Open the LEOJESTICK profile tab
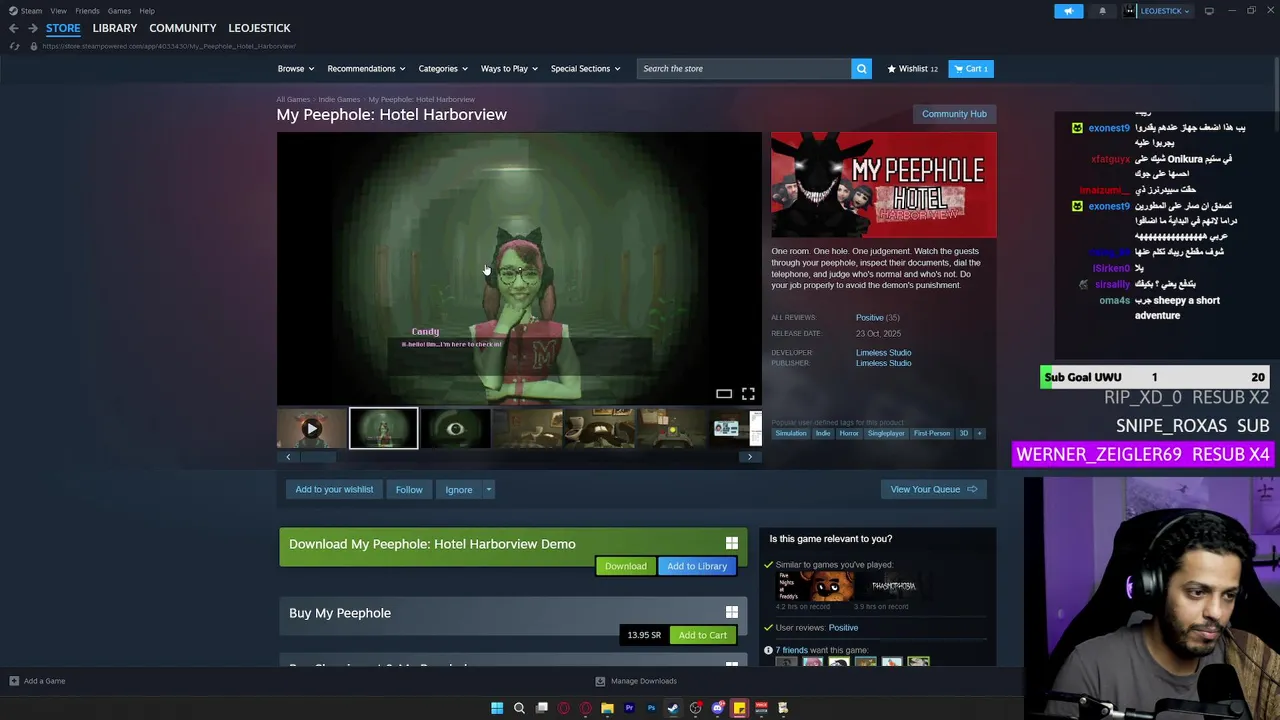Image resolution: width=1280 pixels, height=720 pixels. (x=259, y=28)
